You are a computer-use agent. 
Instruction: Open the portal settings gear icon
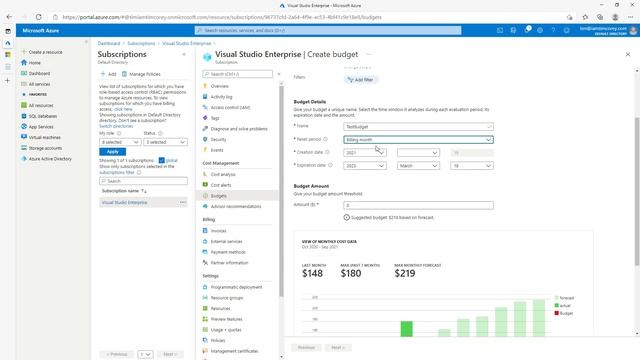(x=540, y=30)
